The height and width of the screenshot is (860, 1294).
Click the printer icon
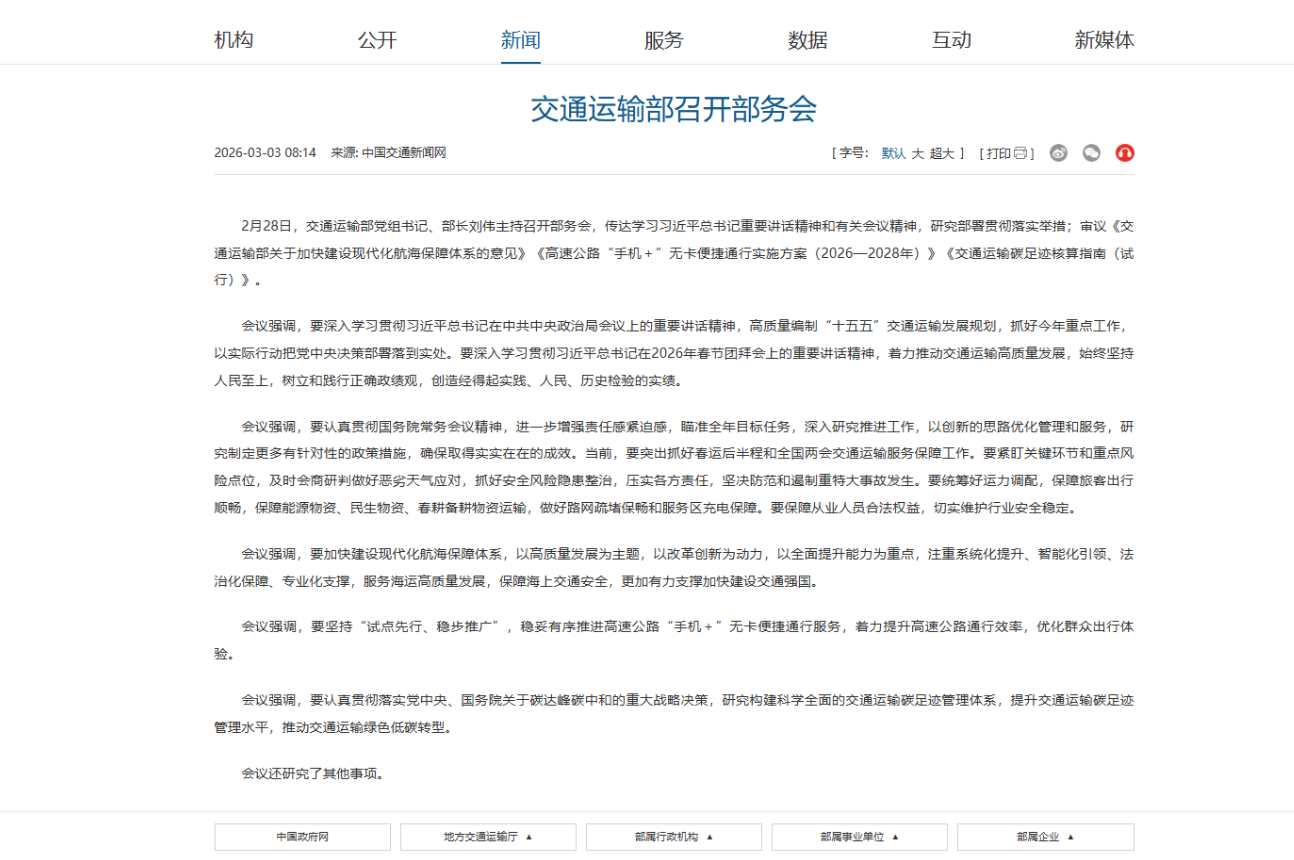point(1020,153)
